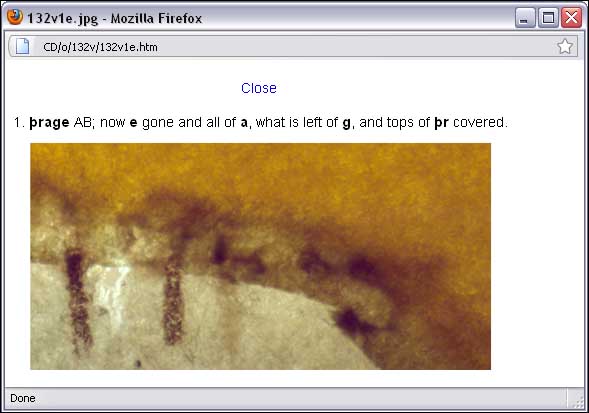Click the bold letter g in the note

pos(346,123)
